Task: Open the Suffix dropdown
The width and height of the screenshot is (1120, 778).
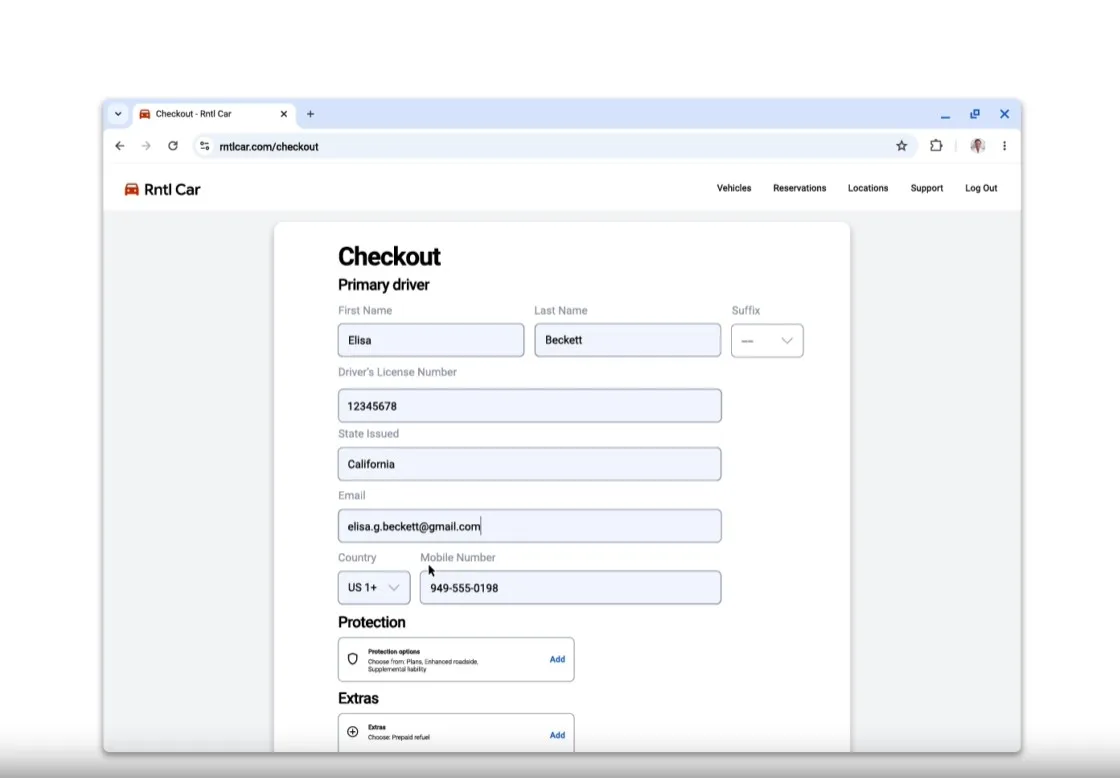Action: [x=767, y=341]
